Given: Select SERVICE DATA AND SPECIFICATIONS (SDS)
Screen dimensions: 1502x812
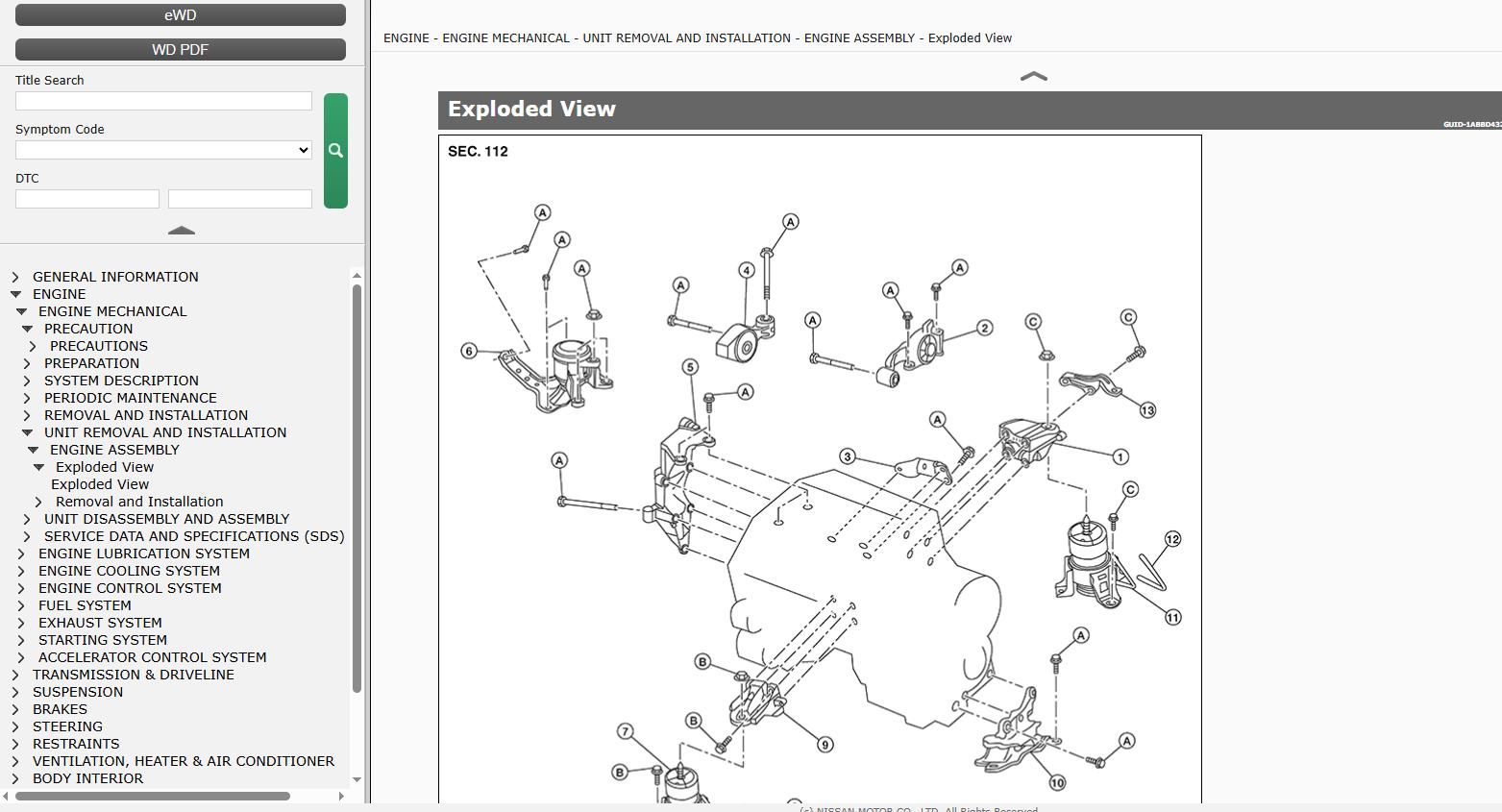Looking at the screenshot, I should (x=194, y=536).
